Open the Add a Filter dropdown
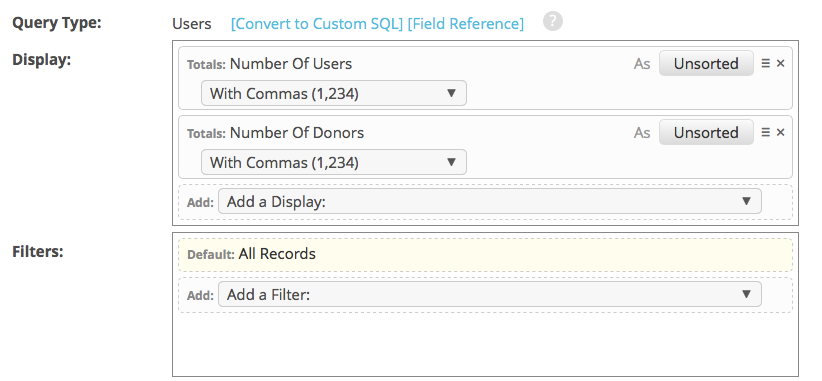Screen dimensions: 822x381 click(490, 295)
